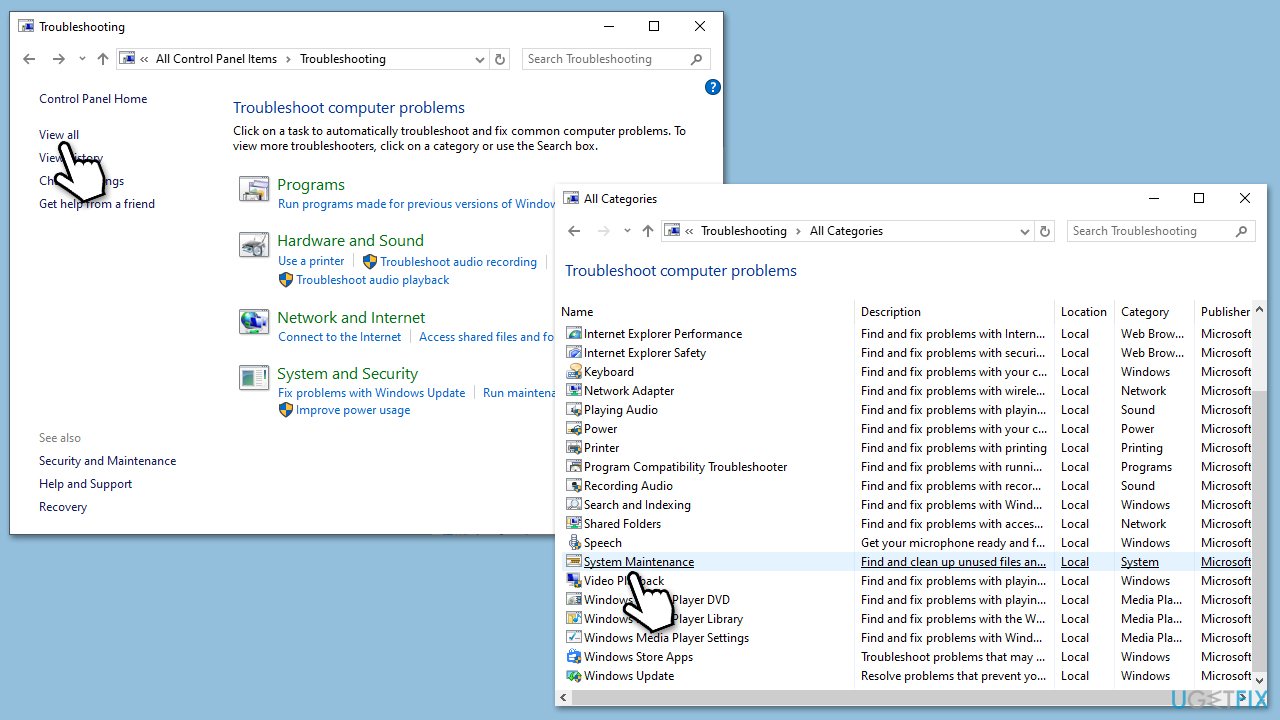Open Fix problems with Windows Update link

372,393
